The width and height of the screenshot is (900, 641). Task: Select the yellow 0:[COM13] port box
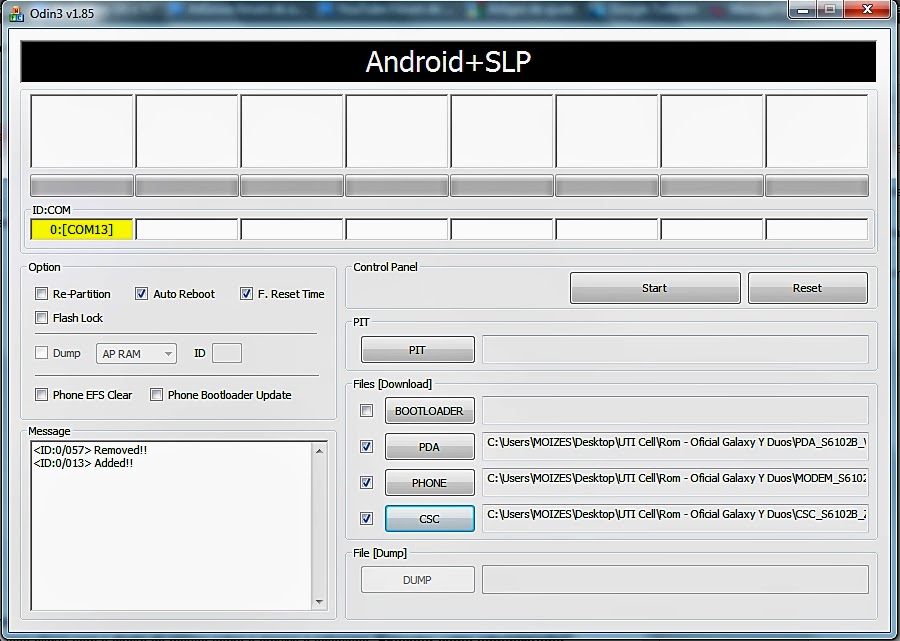[82, 230]
